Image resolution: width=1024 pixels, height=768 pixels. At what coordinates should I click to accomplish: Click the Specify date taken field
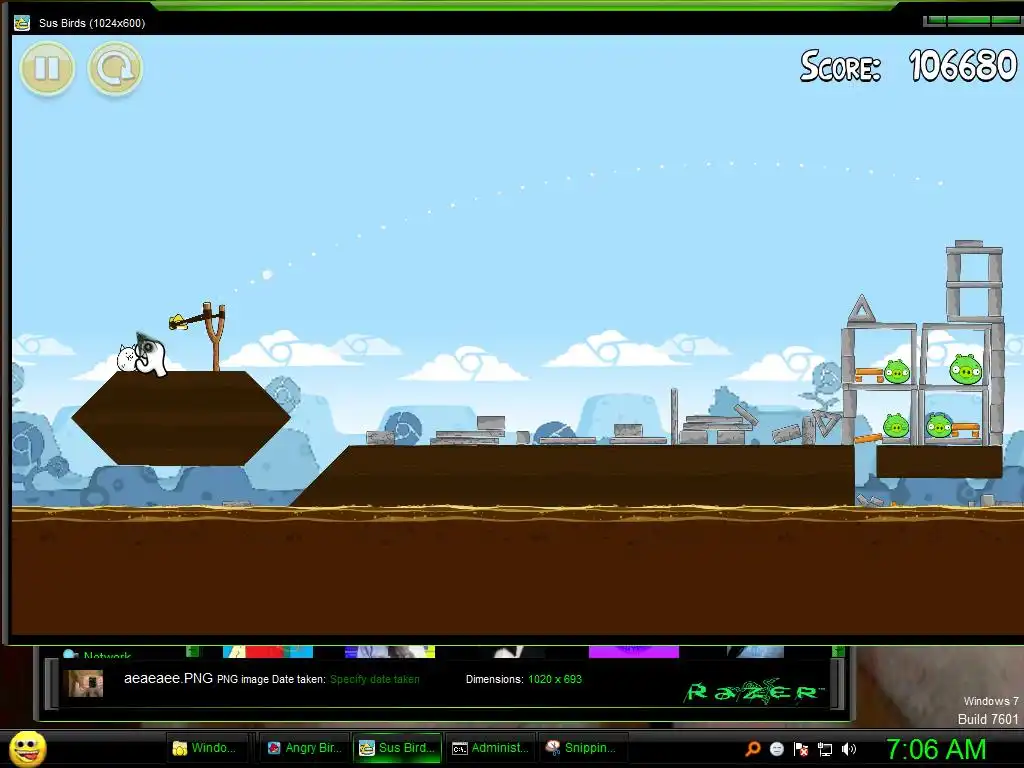(375, 679)
